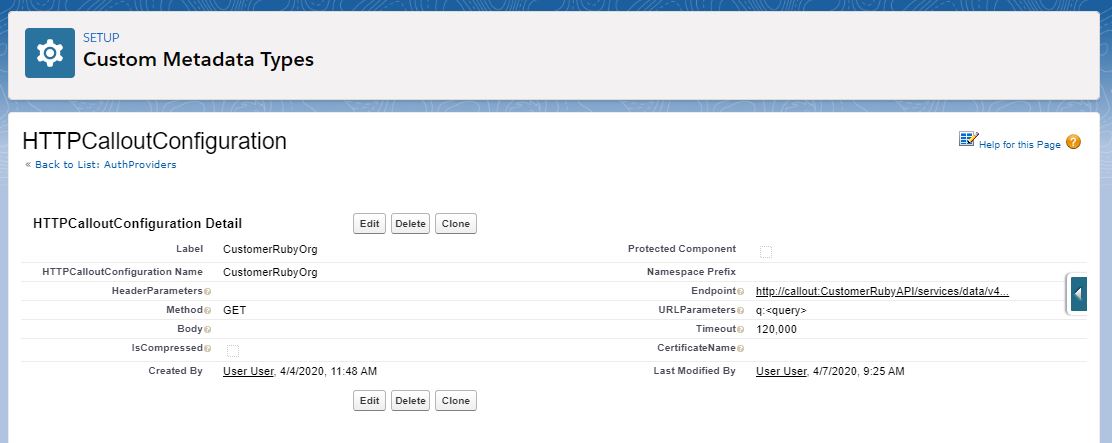This screenshot has width=1112, height=443.
Task: Click the Protected Component label
Action: coord(682,249)
